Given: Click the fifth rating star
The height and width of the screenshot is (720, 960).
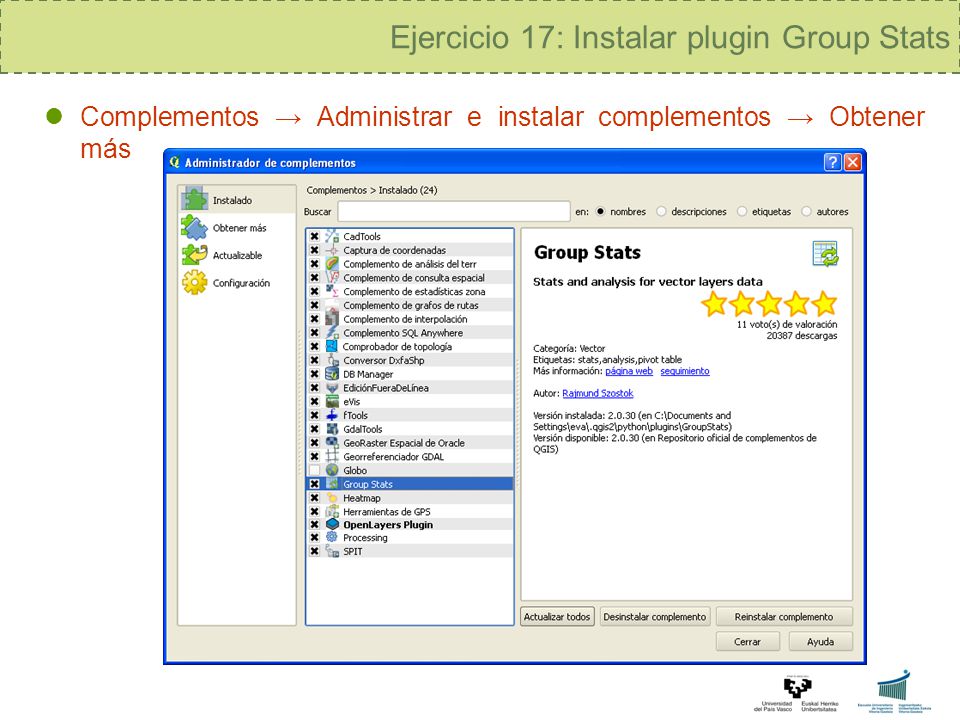Looking at the screenshot, I should pyautogui.click(x=825, y=304).
